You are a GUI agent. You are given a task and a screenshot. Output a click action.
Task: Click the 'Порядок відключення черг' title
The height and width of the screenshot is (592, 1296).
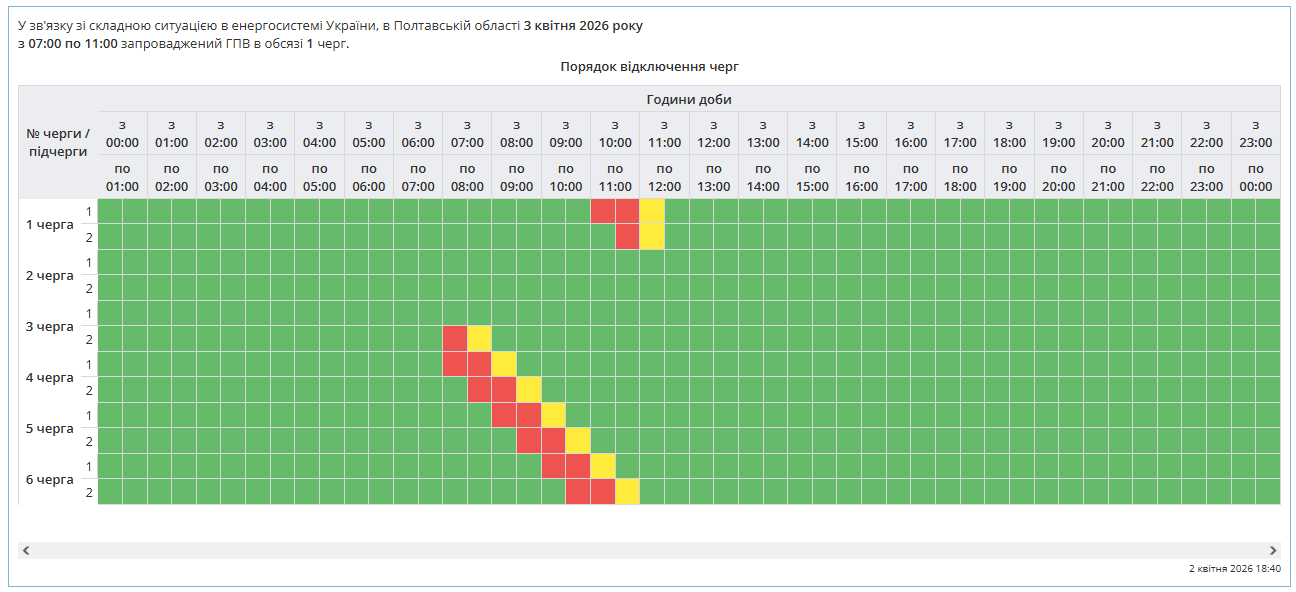pyautogui.click(x=649, y=67)
